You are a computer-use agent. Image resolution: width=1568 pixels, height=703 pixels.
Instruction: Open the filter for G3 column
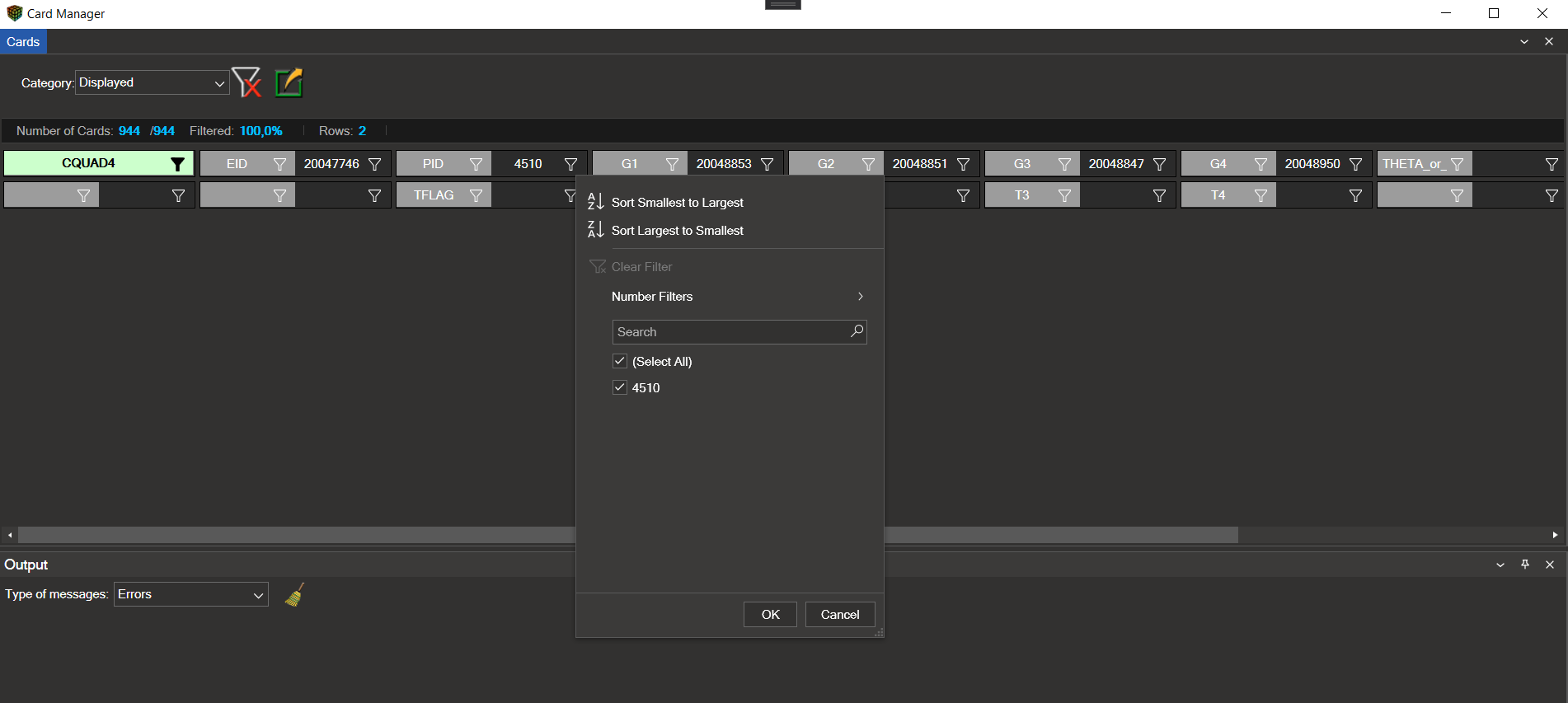[1064, 164]
